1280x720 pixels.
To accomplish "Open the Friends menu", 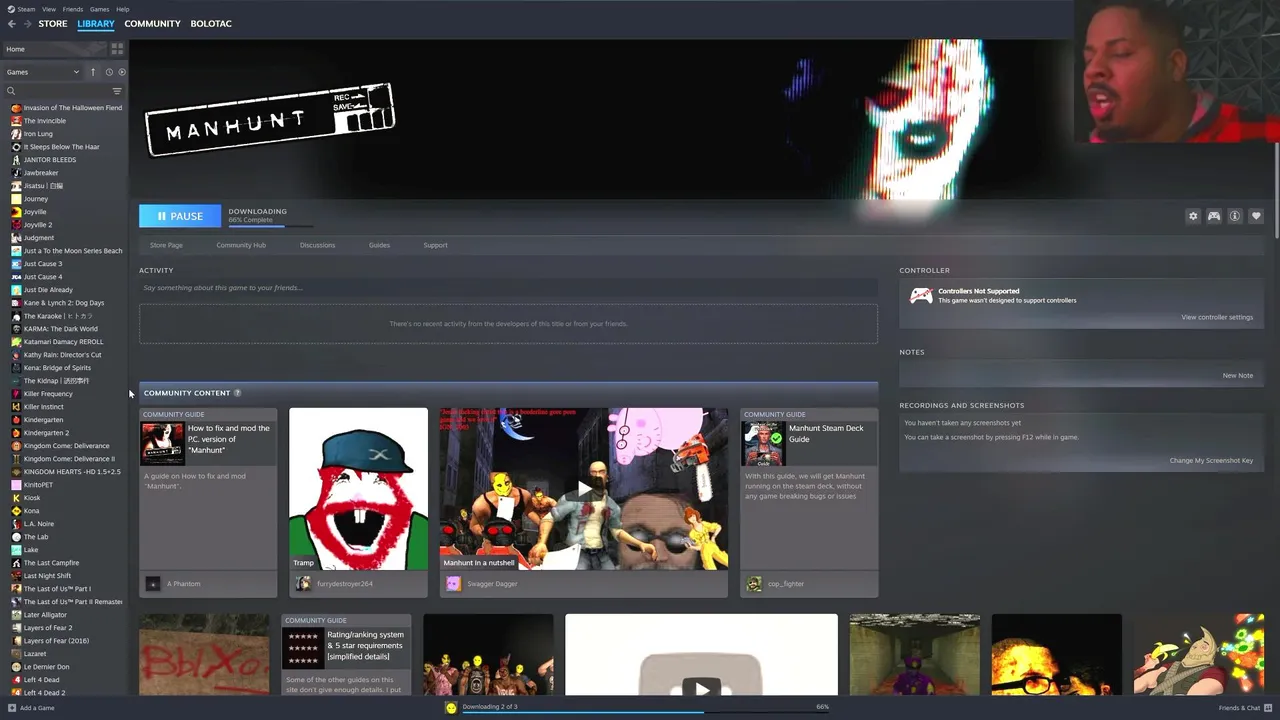I will (x=73, y=9).
